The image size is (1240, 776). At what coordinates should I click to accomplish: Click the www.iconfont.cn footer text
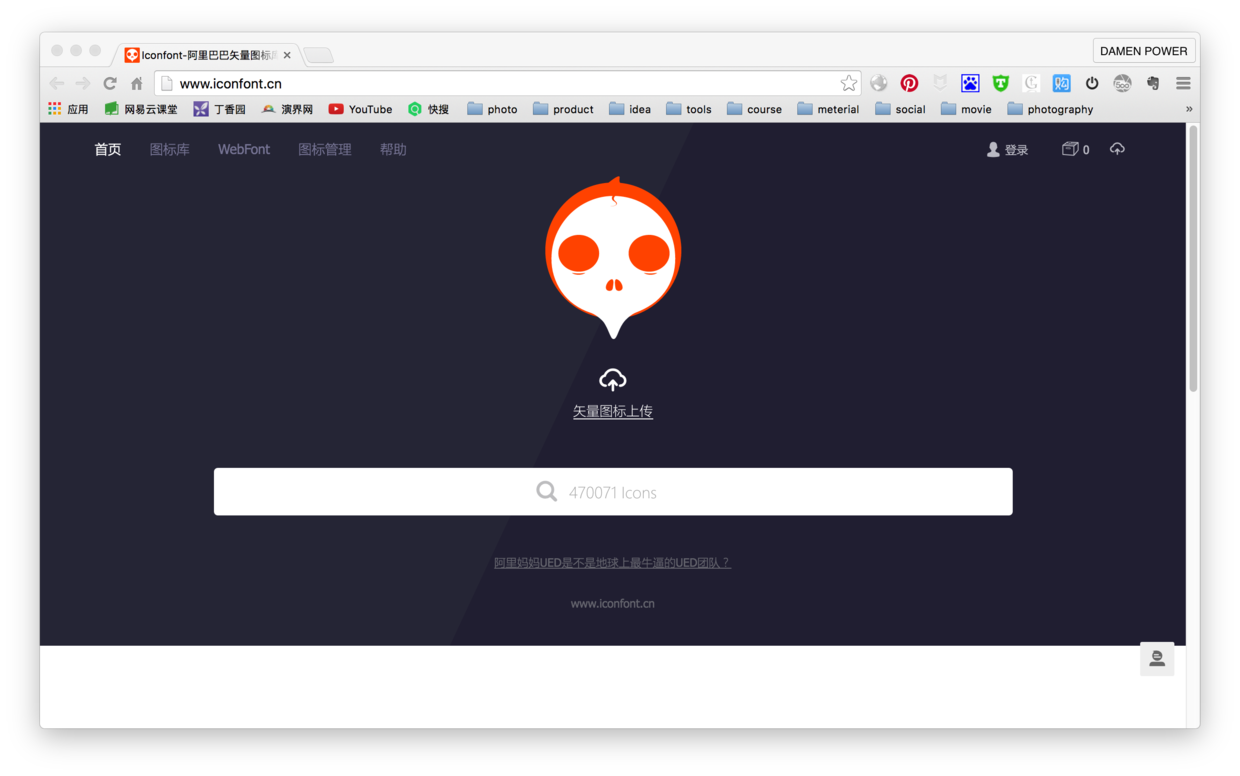(x=612, y=604)
